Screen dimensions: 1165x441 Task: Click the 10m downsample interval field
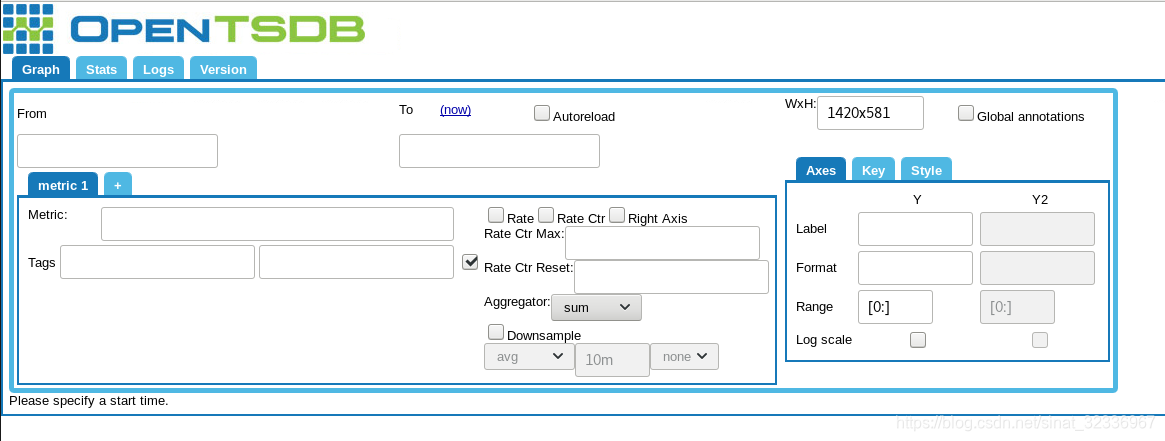(x=611, y=360)
